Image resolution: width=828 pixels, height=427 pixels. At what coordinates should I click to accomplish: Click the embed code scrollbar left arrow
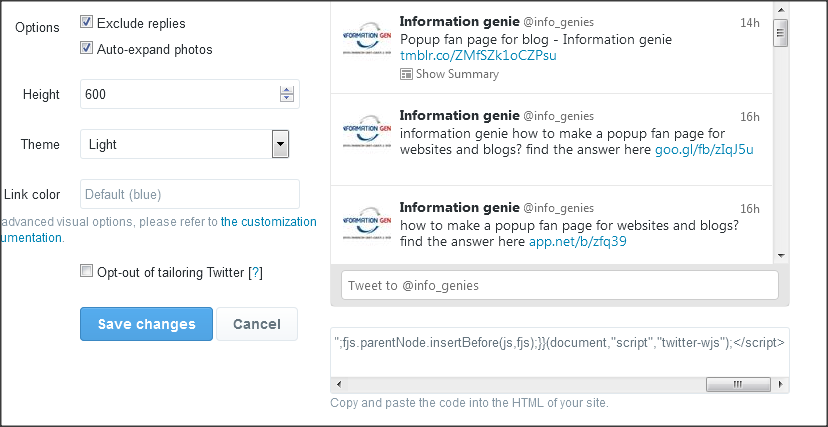338,384
